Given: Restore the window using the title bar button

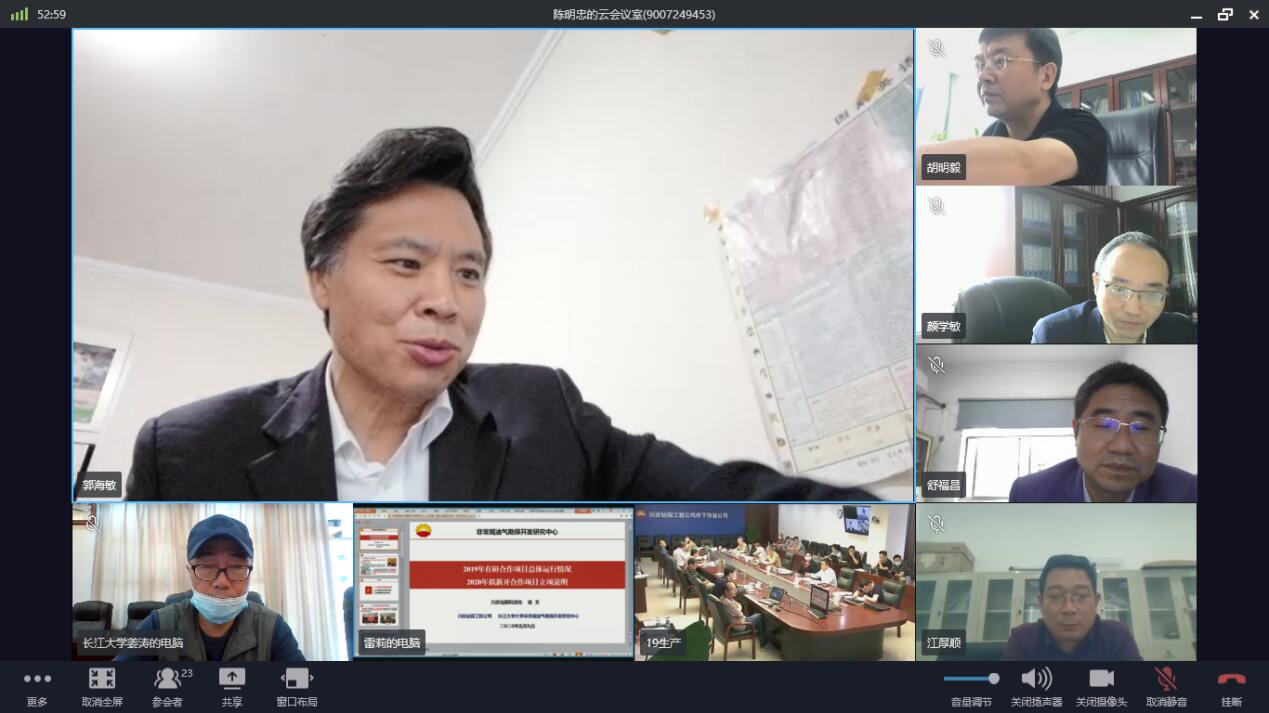Looking at the screenshot, I should [x=1225, y=14].
